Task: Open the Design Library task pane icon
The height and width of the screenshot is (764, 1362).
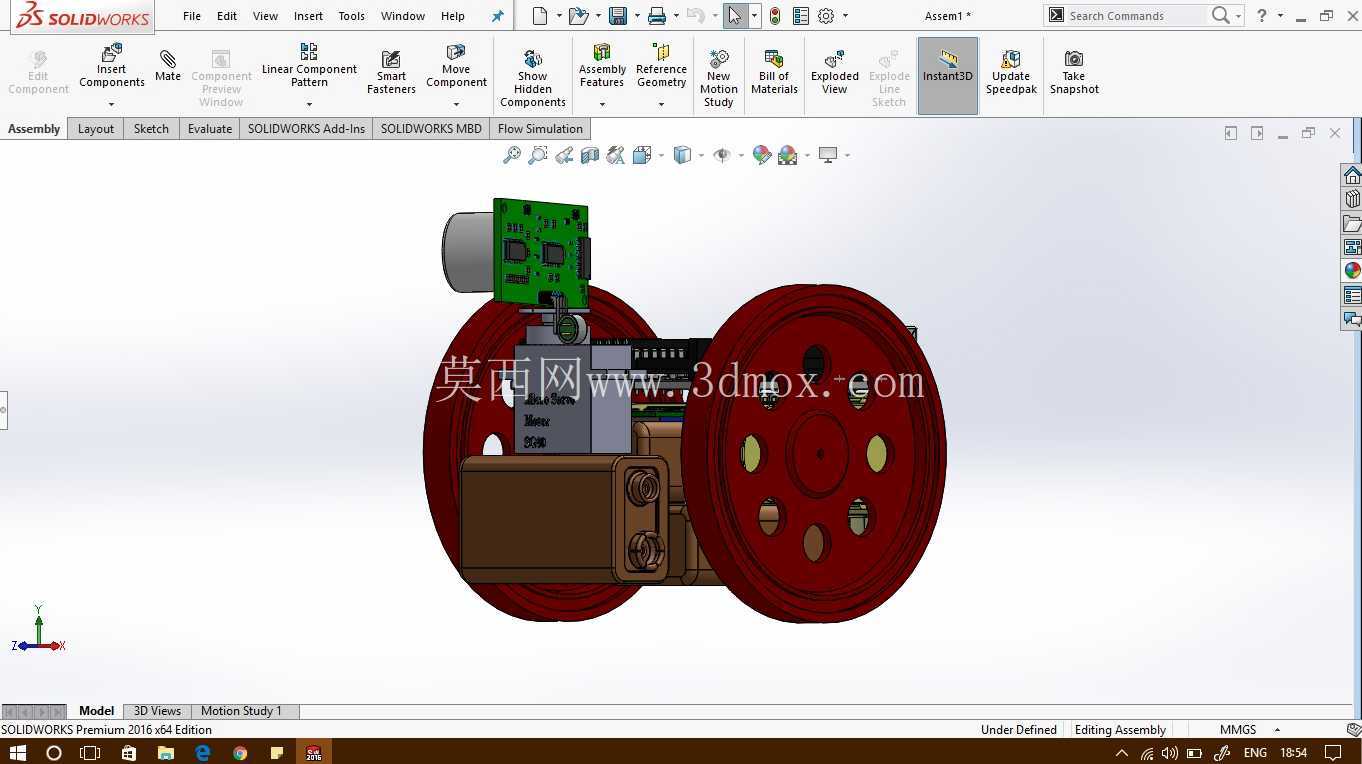Action: [x=1352, y=199]
